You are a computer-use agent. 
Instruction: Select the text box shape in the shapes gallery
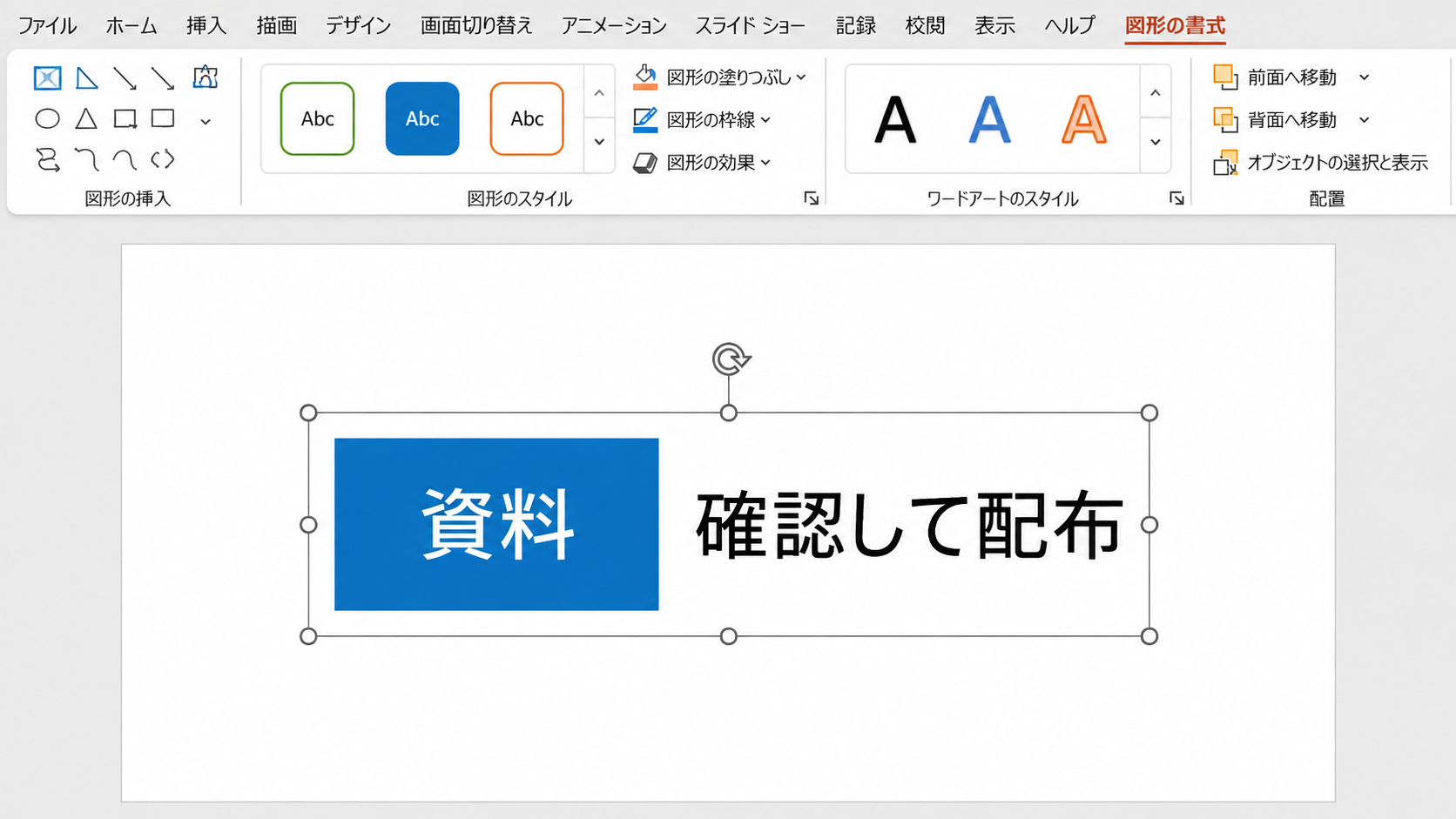point(47,78)
